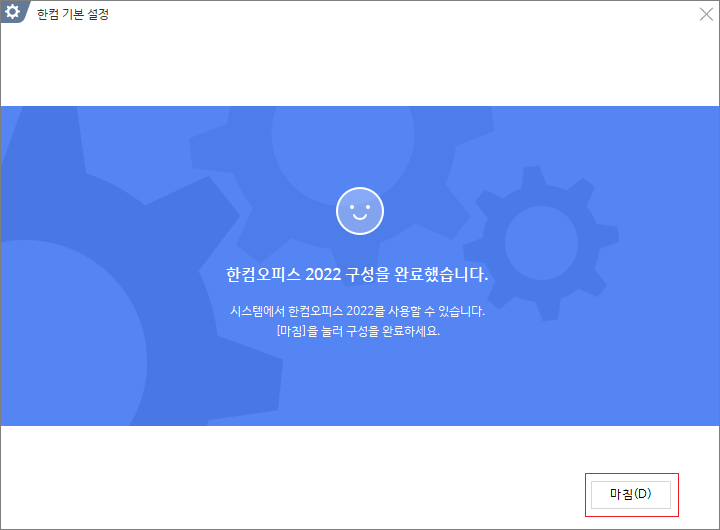Click the 마침(D) button to finish setup
Image resolution: width=720 pixels, height=530 pixels.
(x=630, y=495)
